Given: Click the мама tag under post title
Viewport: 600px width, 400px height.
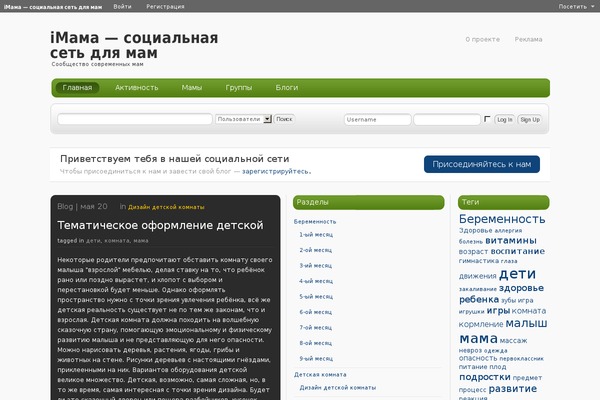Looking at the screenshot, I should (141, 241).
